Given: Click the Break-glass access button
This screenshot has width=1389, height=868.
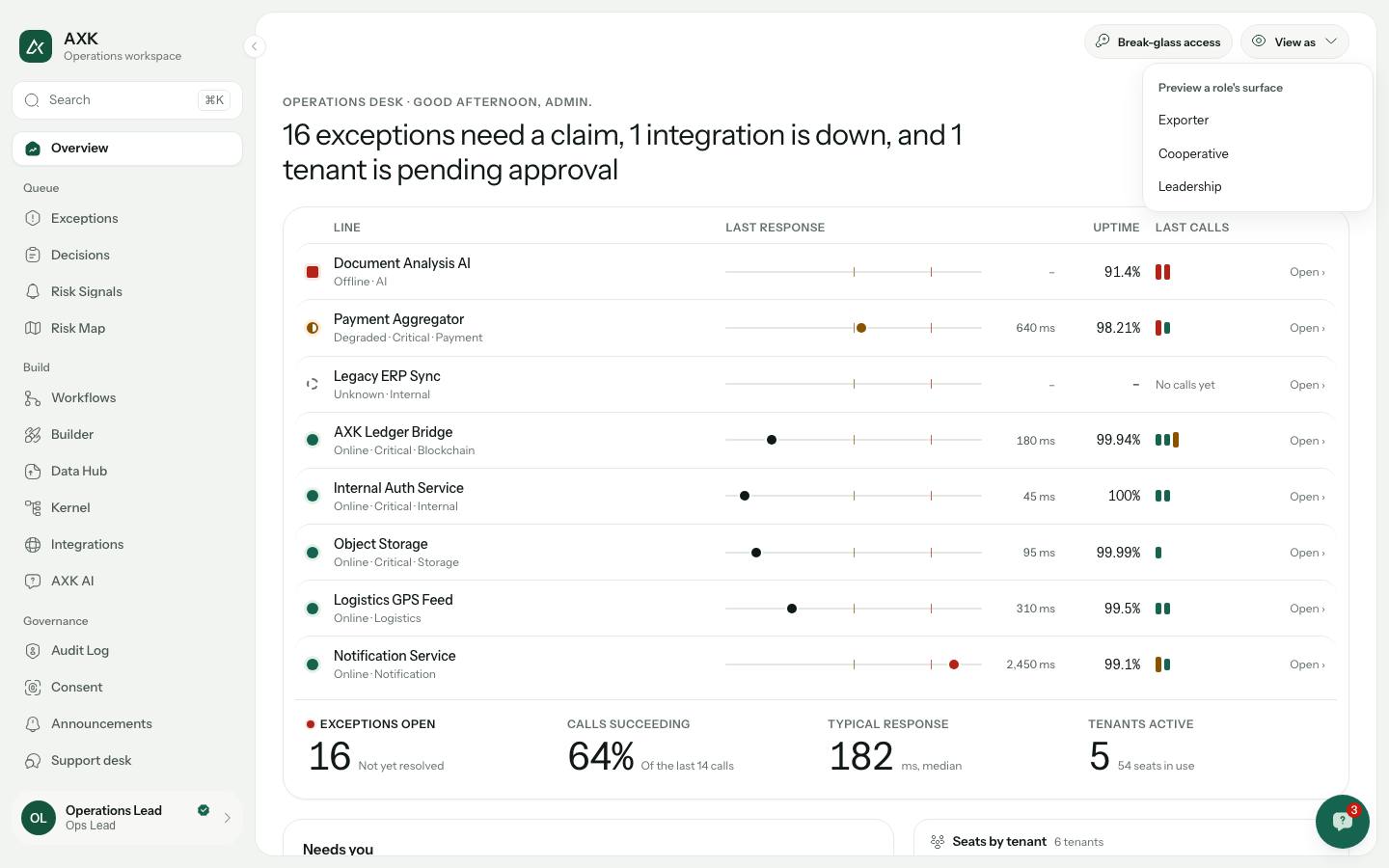Looking at the screenshot, I should pyautogui.click(x=1158, y=42).
